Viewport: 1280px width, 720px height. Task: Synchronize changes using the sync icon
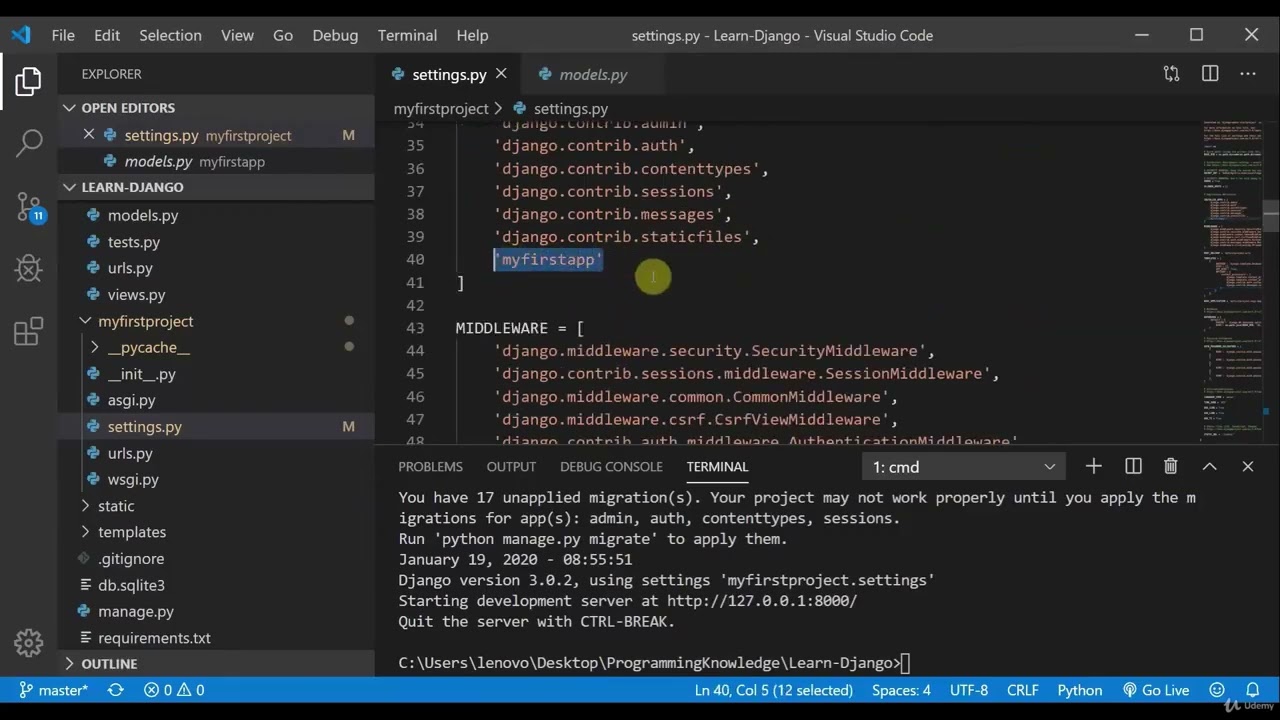[116, 690]
